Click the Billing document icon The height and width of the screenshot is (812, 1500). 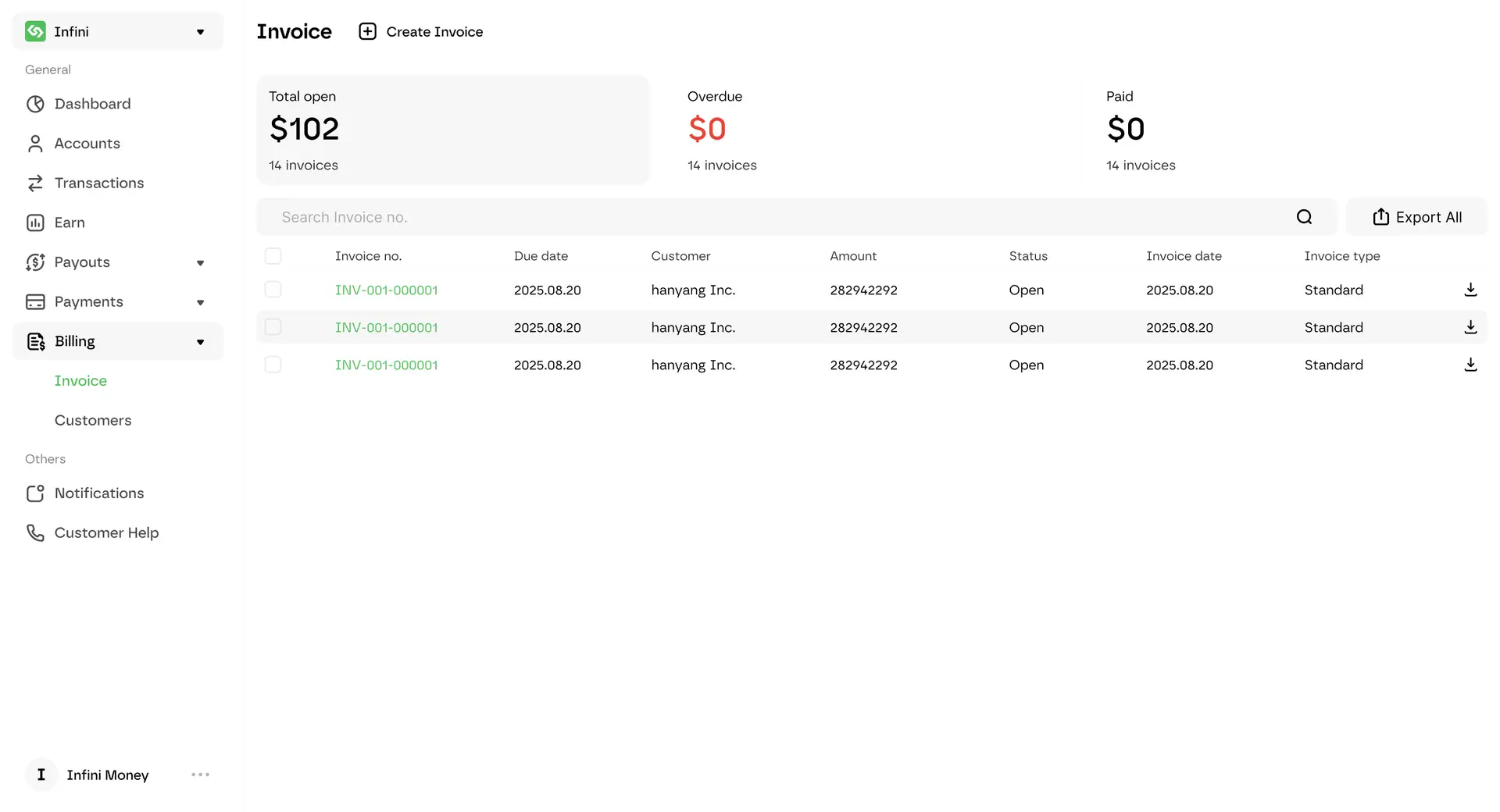(x=35, y=341)
